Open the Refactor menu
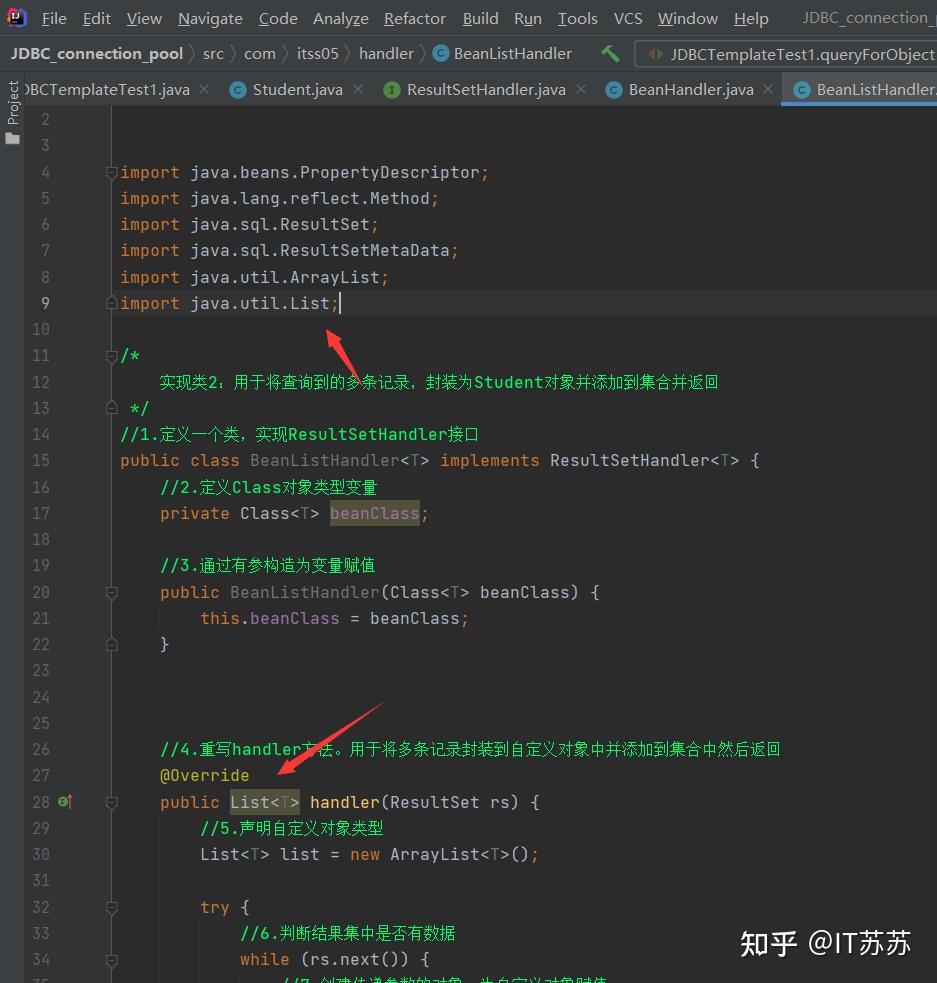The image size is (937, 983). coord(414,18)
